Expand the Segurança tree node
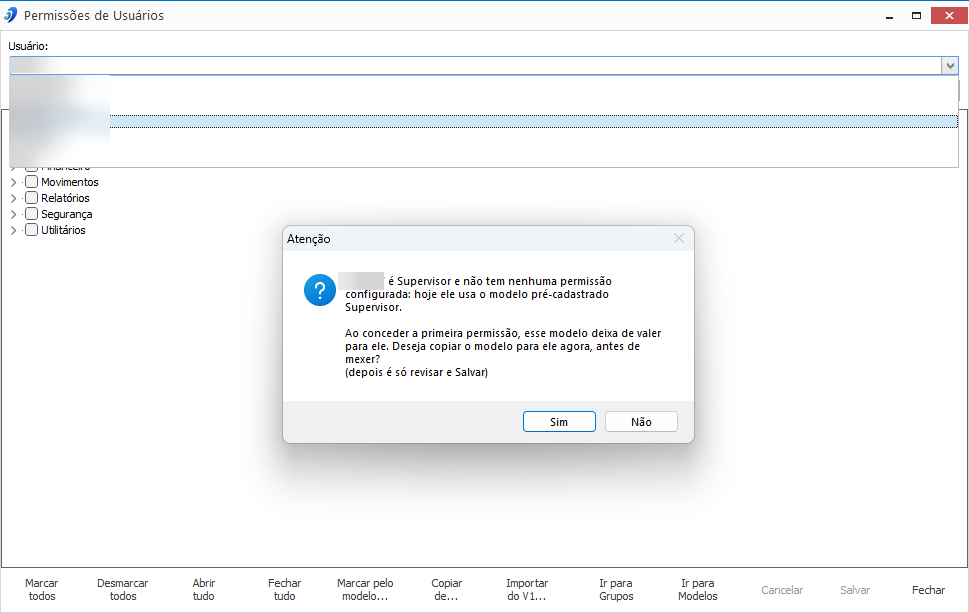 (14, 214)
